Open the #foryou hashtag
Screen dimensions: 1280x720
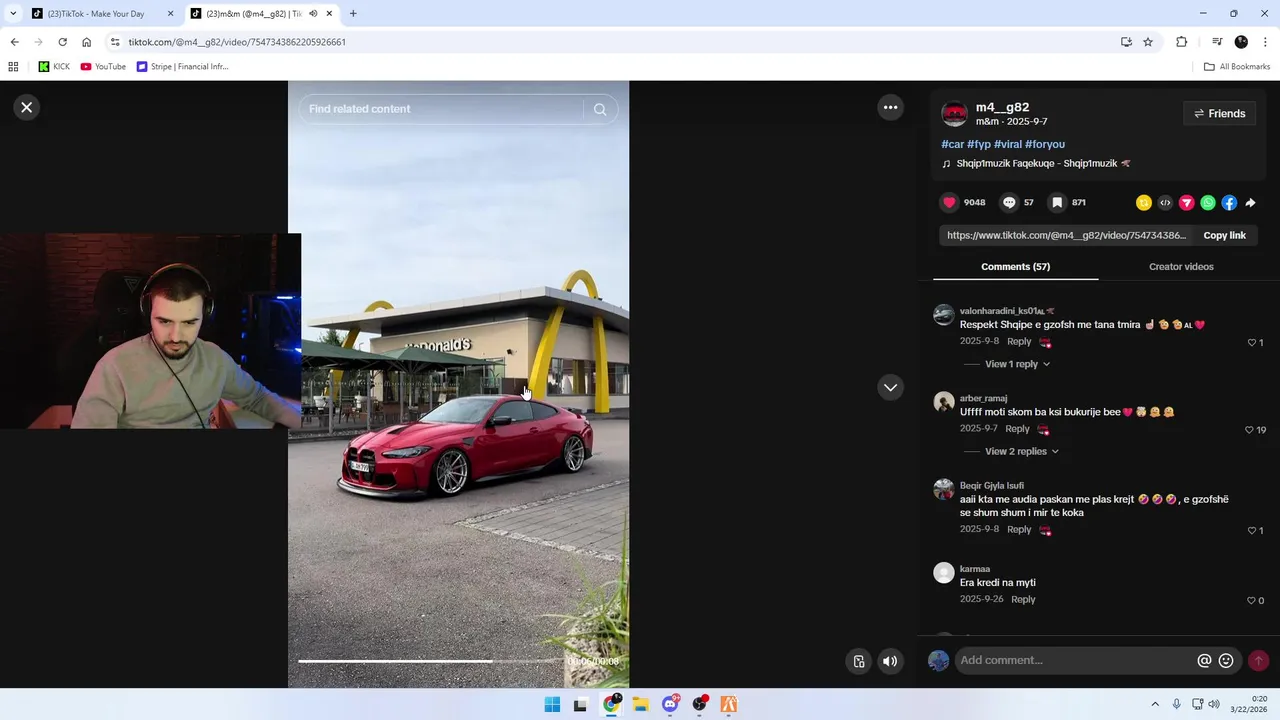pos(1045,144)
